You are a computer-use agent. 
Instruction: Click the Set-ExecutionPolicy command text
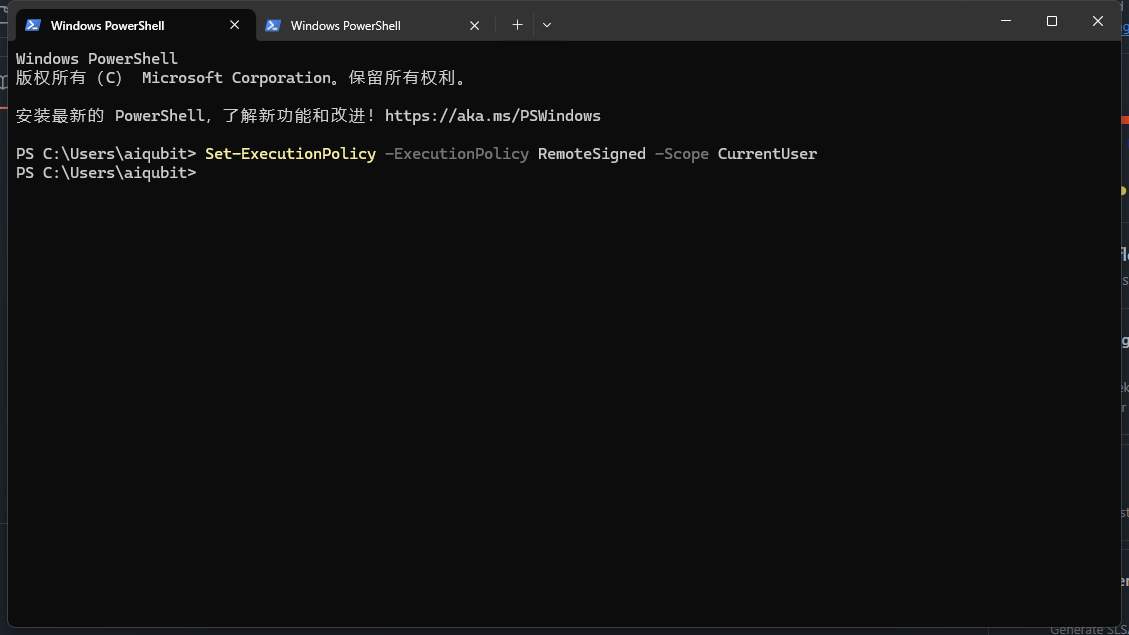click(x=290, y=154)
